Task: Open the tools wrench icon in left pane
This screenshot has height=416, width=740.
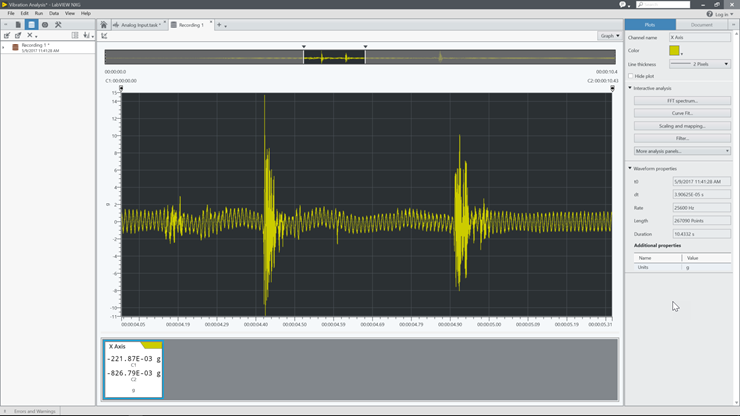Action: click(58, 25)
